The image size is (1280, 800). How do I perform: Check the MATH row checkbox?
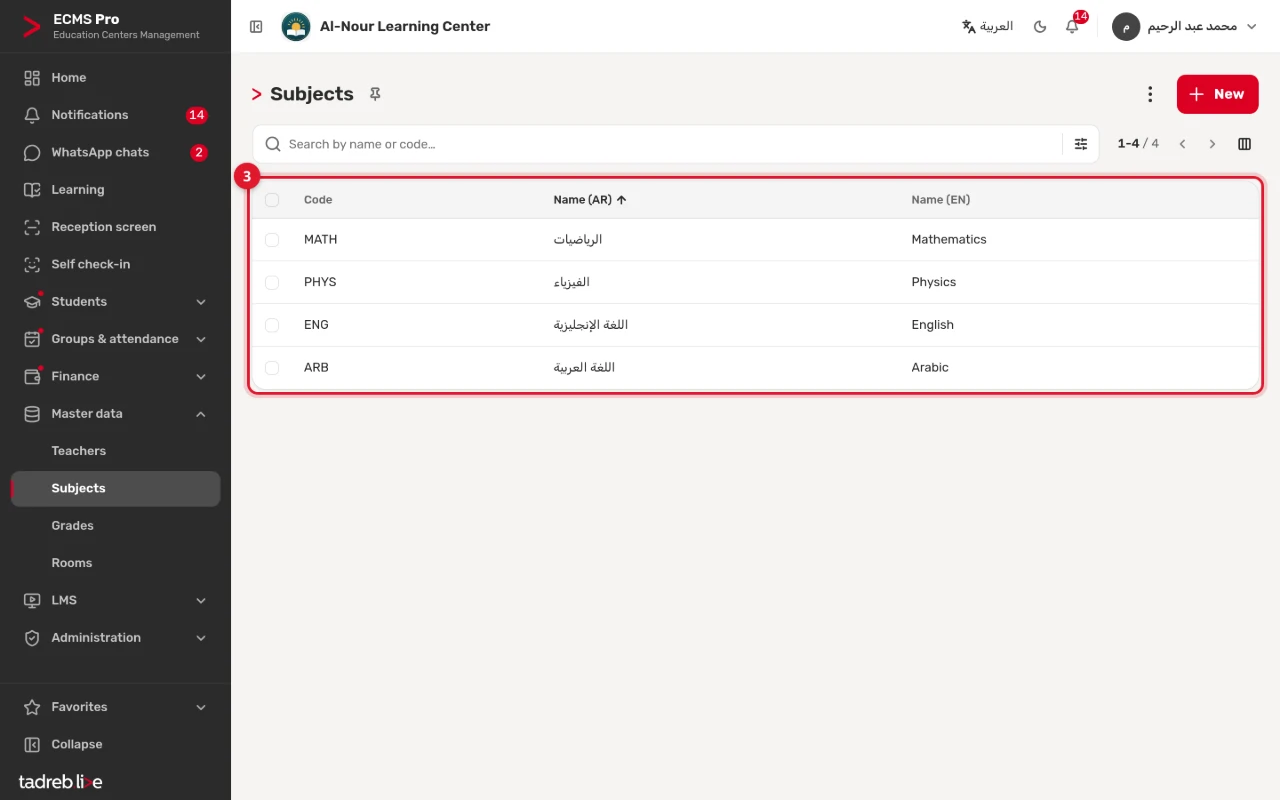pos(272,240)
